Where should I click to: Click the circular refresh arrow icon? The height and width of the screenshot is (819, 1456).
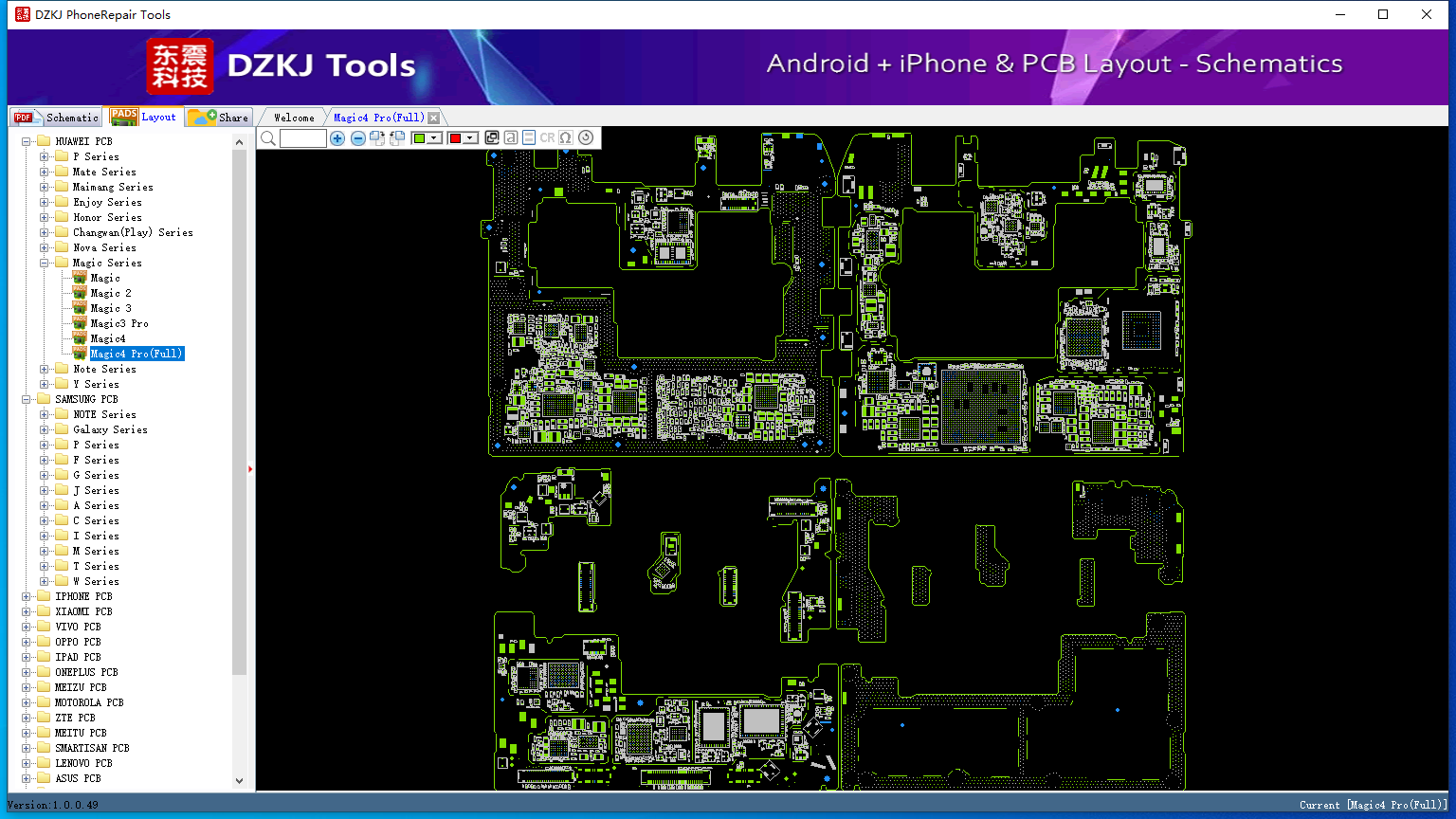click(586, 137)
